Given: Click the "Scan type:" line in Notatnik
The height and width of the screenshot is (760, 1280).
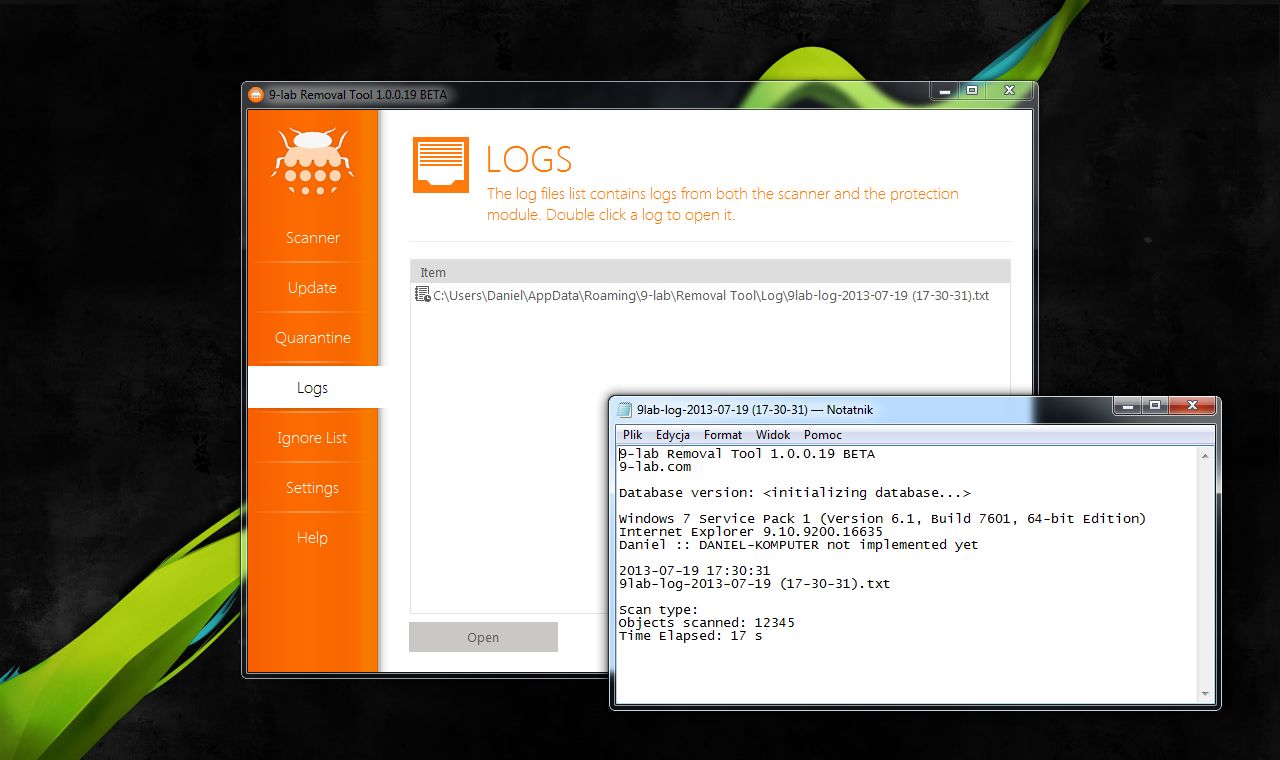Looking at the screenshot, I should click(x=659, y=609).
